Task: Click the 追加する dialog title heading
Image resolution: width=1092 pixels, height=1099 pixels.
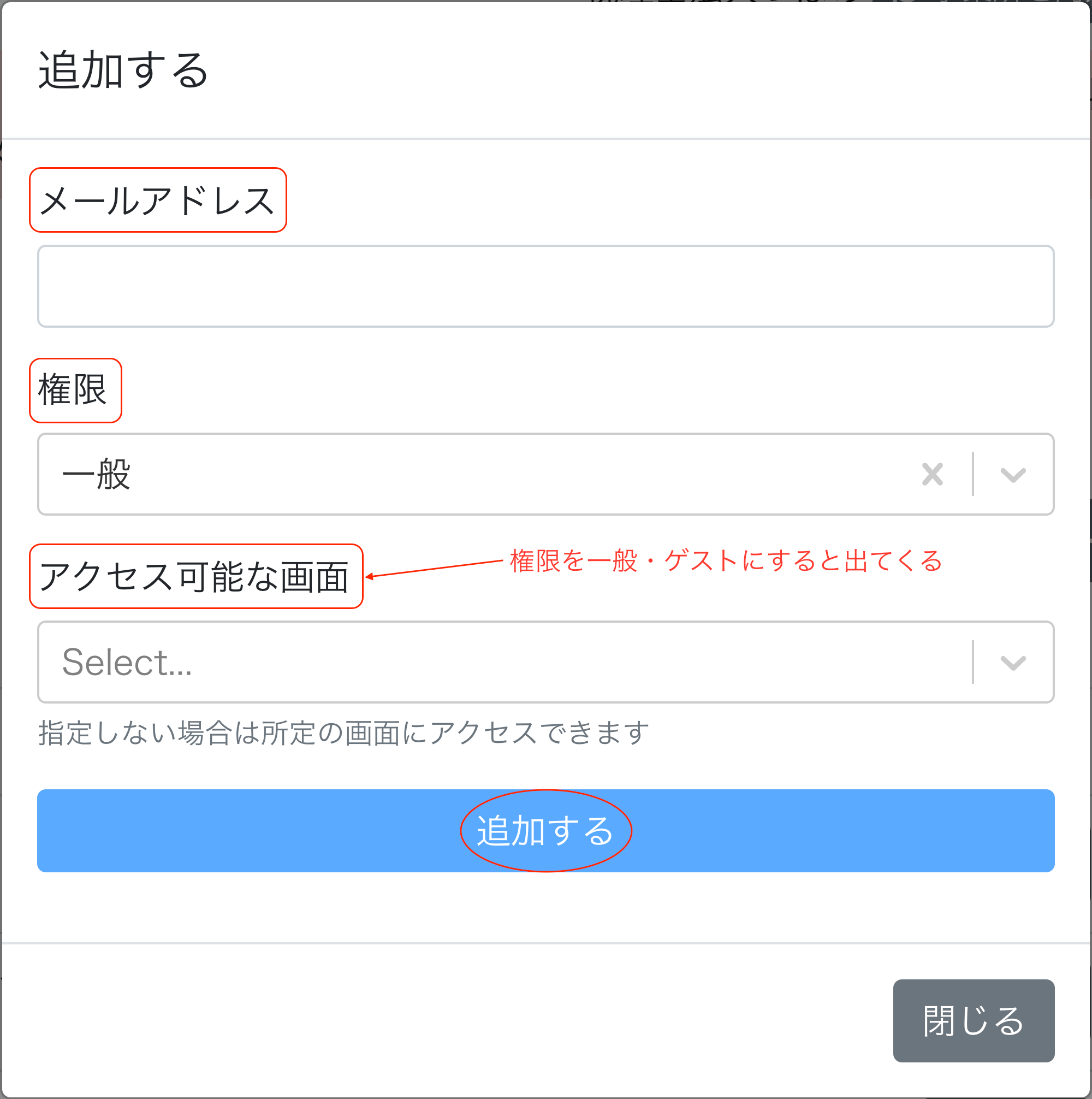Action: point(123,70)
